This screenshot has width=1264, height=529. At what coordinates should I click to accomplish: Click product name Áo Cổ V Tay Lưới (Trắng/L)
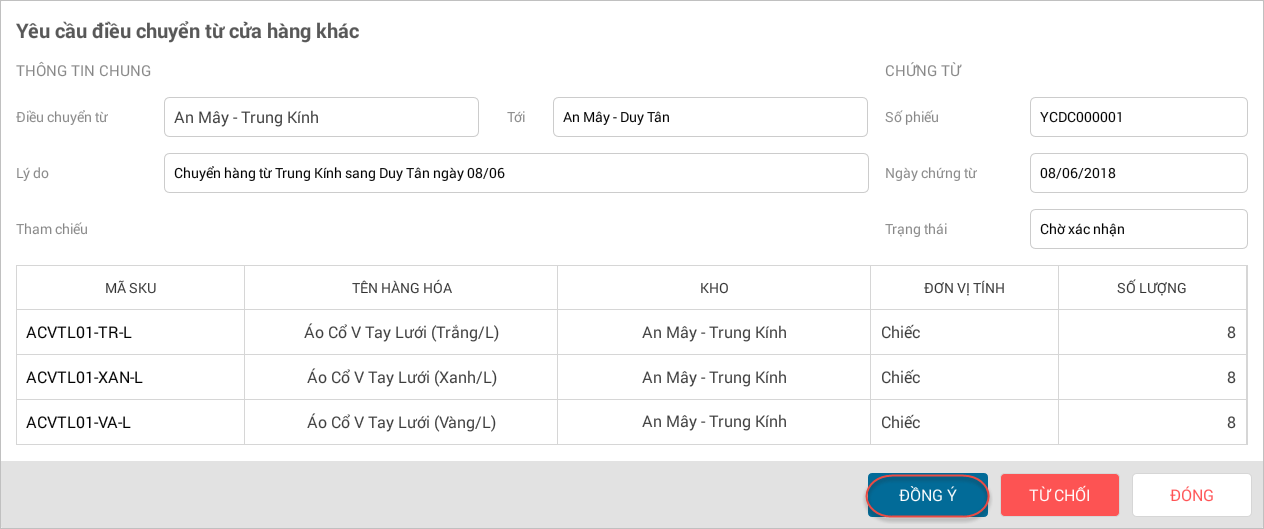pos(401,332)
